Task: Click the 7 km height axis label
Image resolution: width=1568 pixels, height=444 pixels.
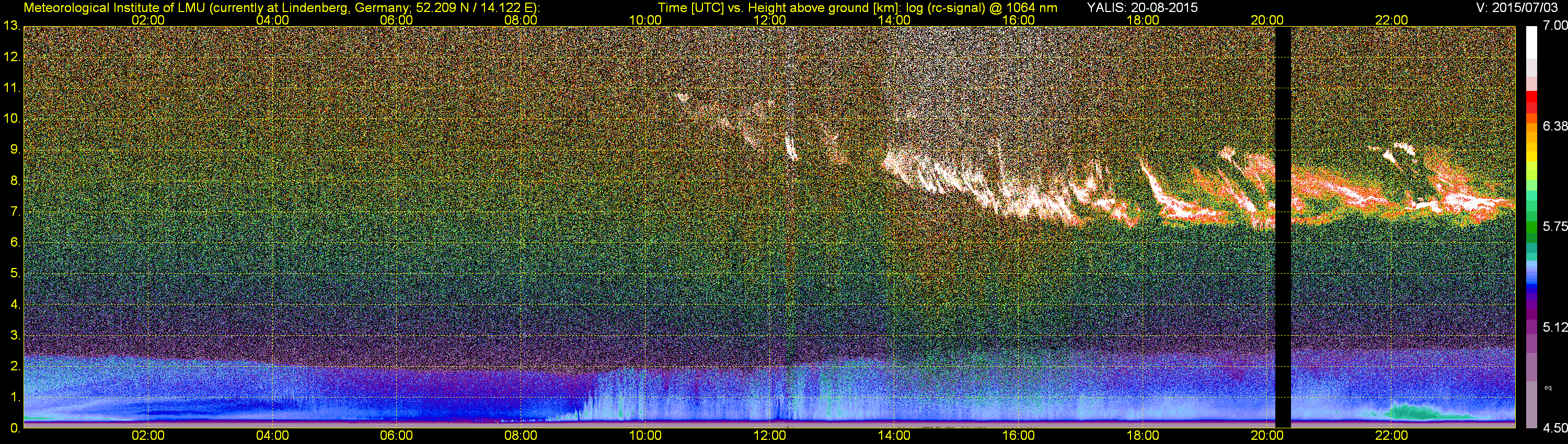Action: pyautogui.click(x=15, y=212)
